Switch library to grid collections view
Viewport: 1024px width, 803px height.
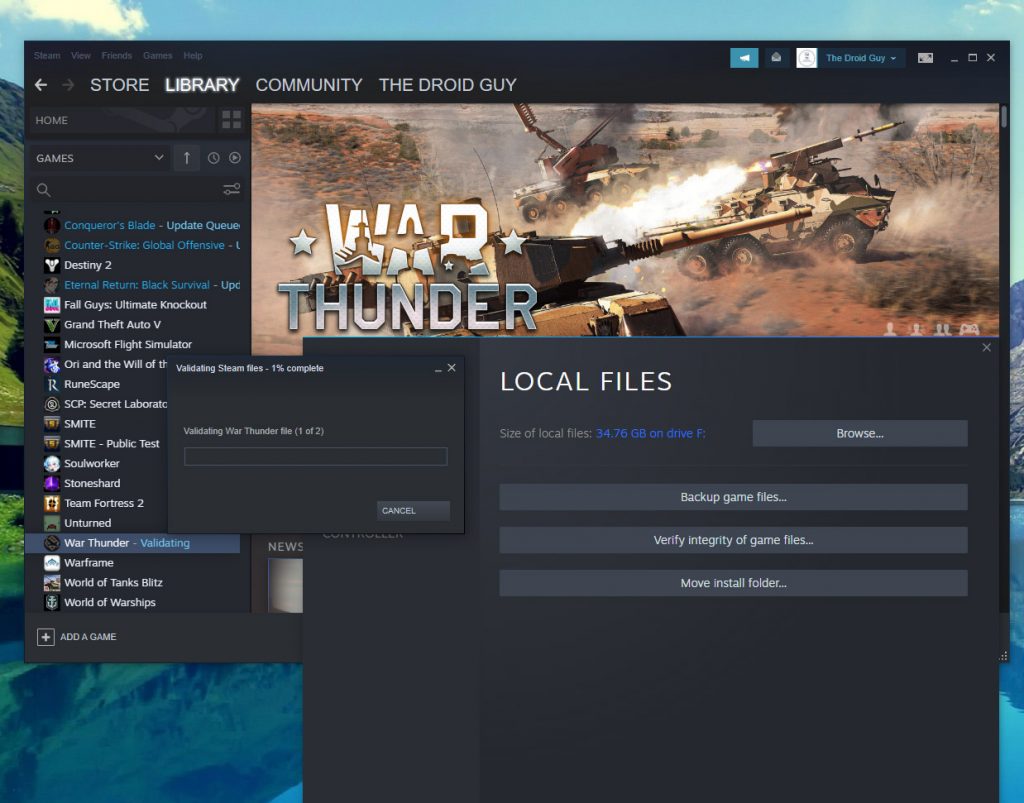[x=231, y=119]
